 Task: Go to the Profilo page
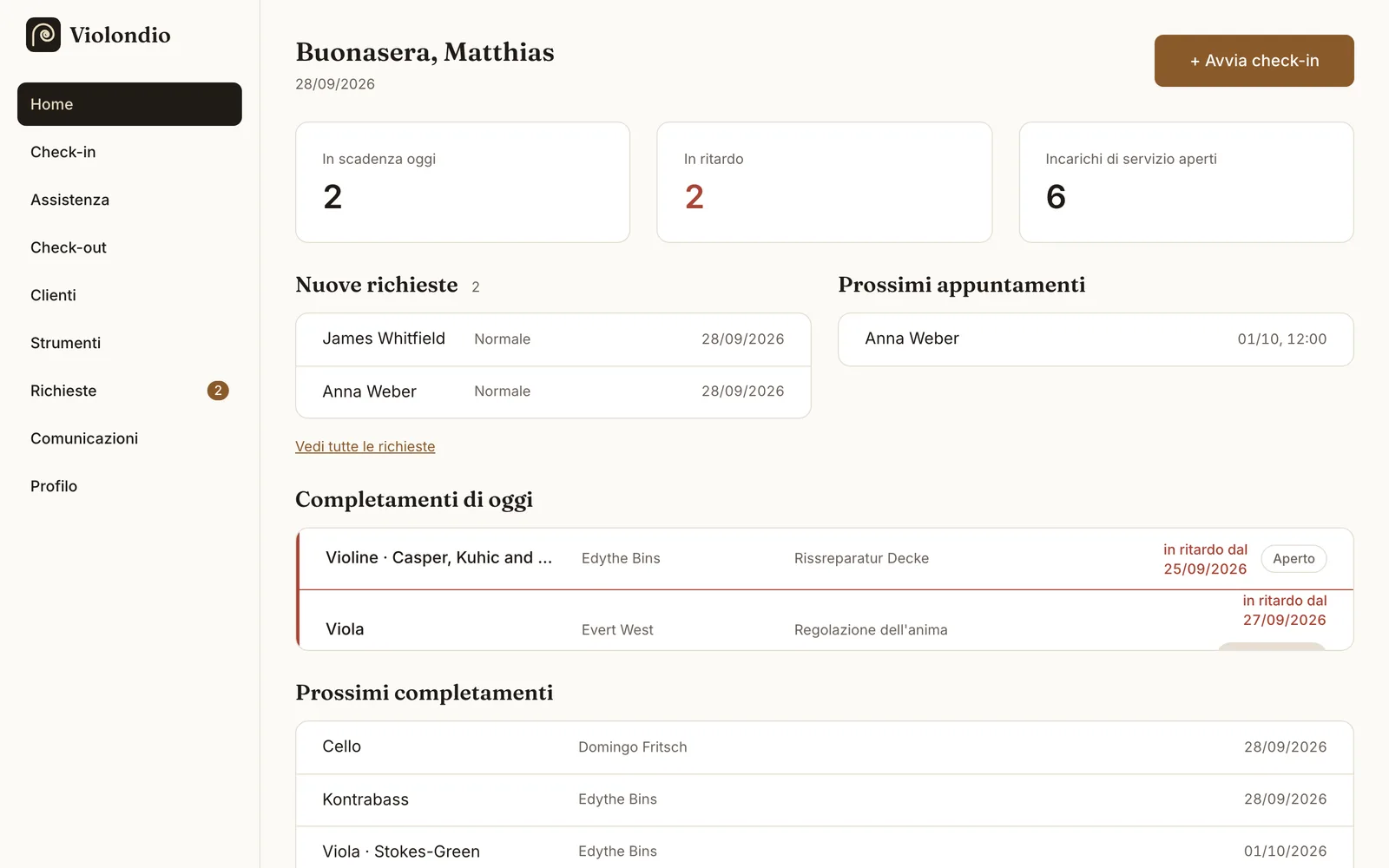coord(129,486)
